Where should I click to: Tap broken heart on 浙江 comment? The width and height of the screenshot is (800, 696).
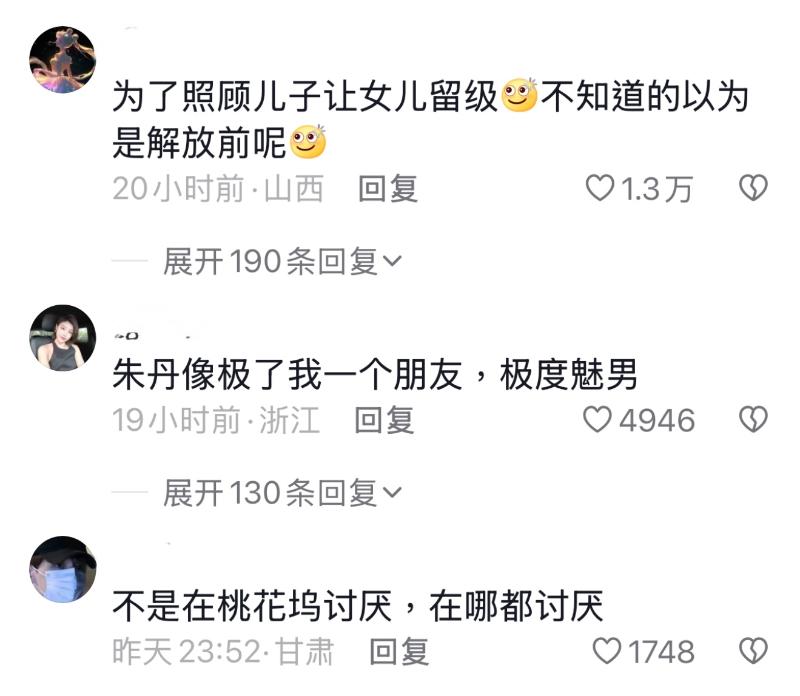click(753, 419)
